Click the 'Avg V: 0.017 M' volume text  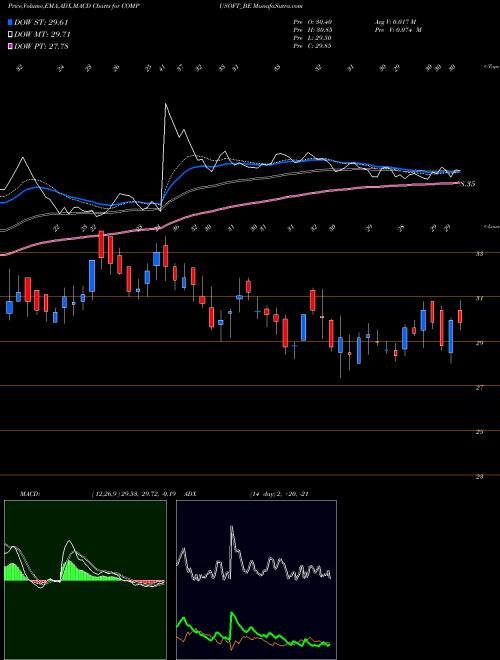(396, 22)
